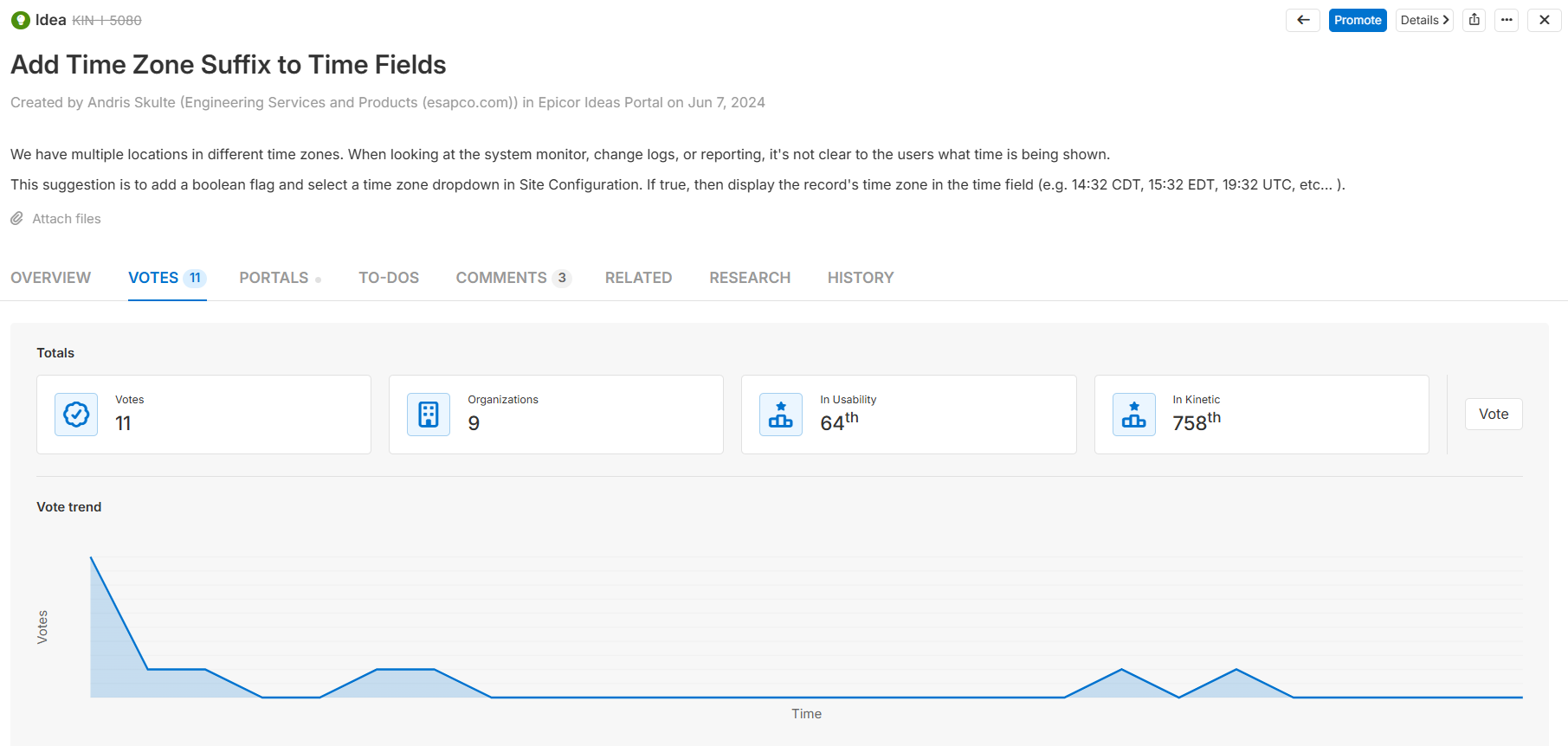The width and height of the screenshot is (1568, 746).
Task: Click the In Kinetic ranking icon
Action: pos(1134,415)
